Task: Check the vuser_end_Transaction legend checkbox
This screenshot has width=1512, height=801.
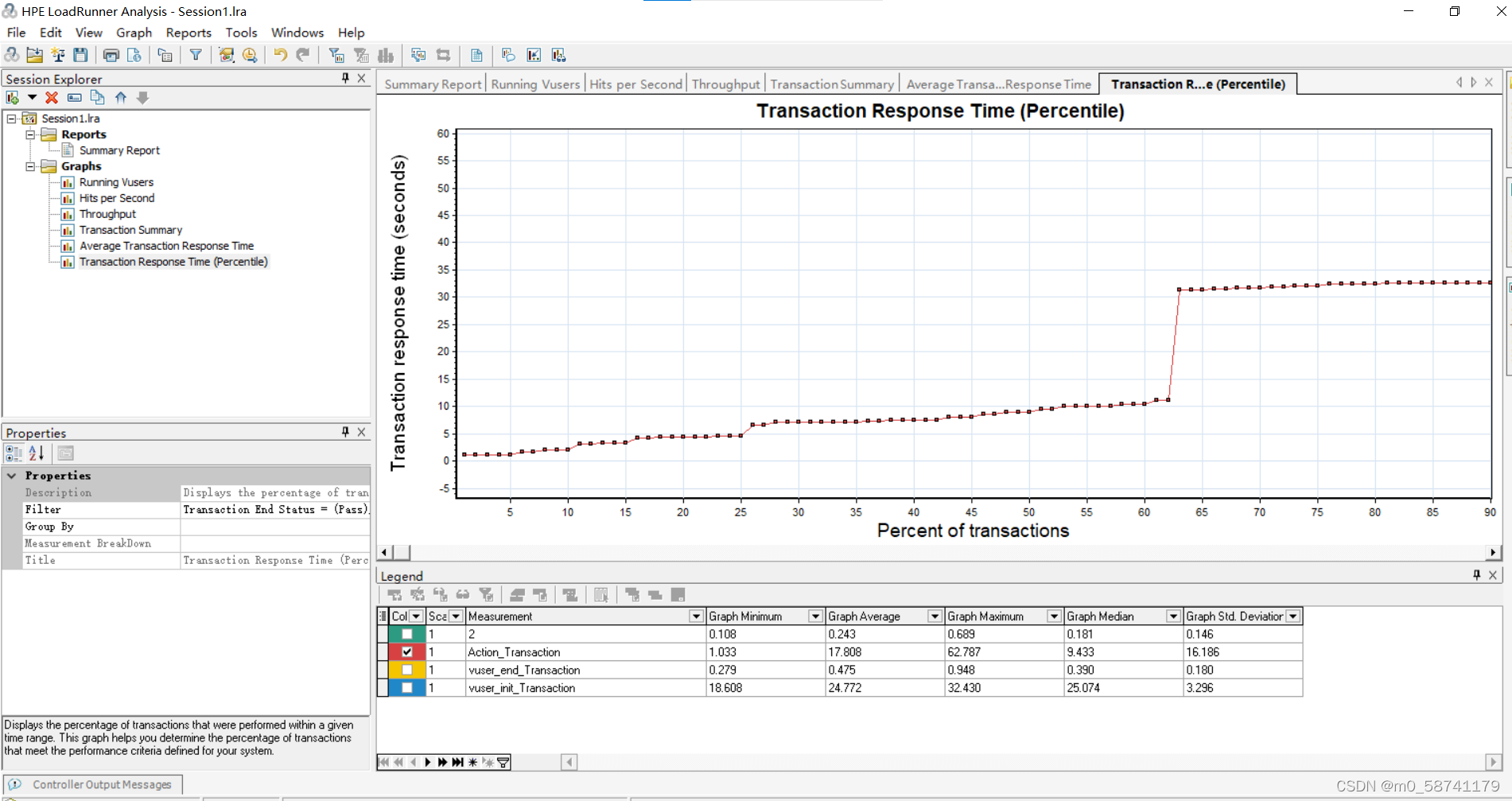Action: pyautogui.click(x=407, y=670)
